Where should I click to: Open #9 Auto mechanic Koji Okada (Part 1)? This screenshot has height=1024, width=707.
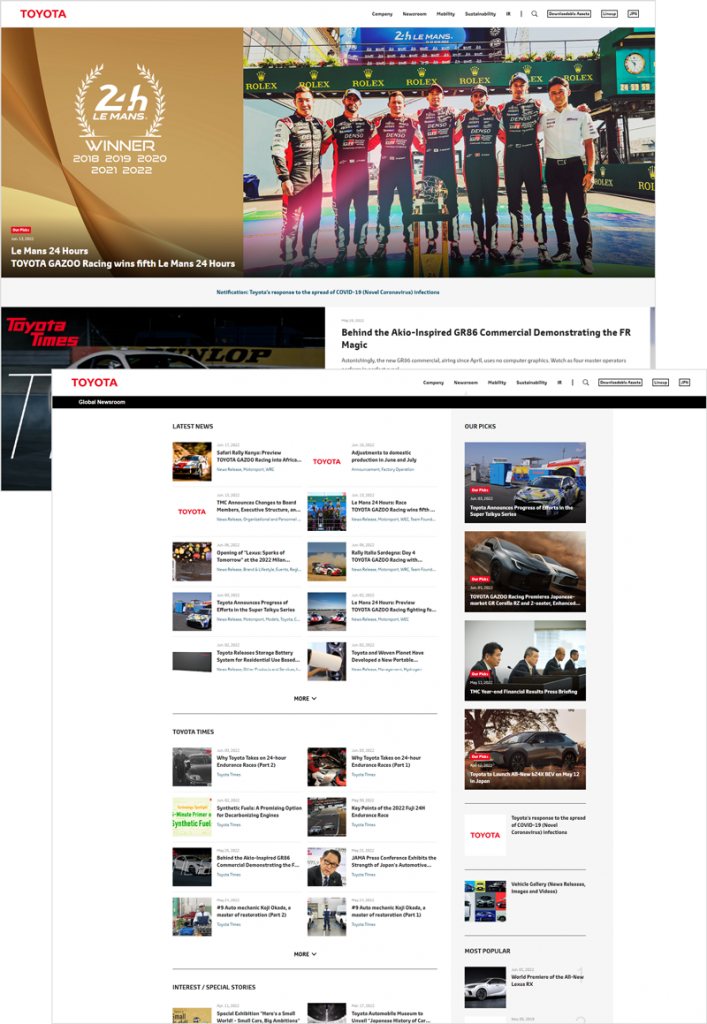coord(388,912)
